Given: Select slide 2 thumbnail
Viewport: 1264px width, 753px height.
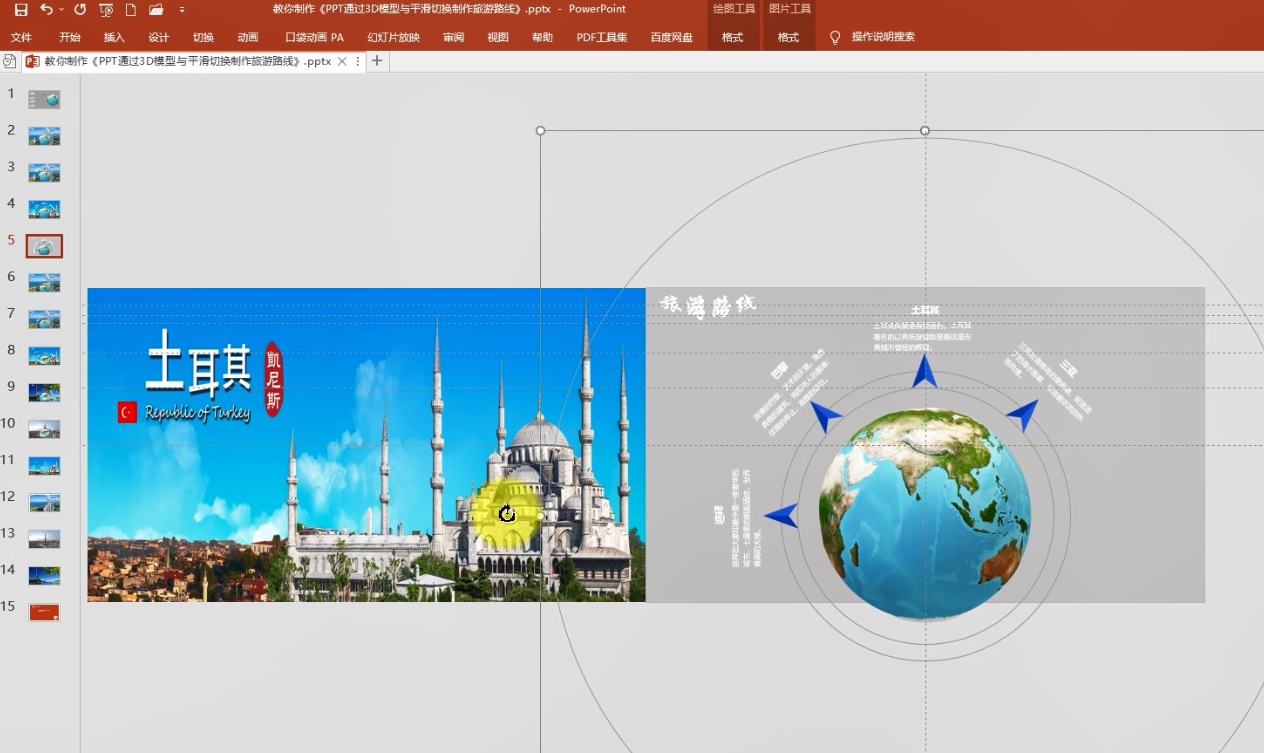Looking at the screenshot, I should tap(44, 136).
